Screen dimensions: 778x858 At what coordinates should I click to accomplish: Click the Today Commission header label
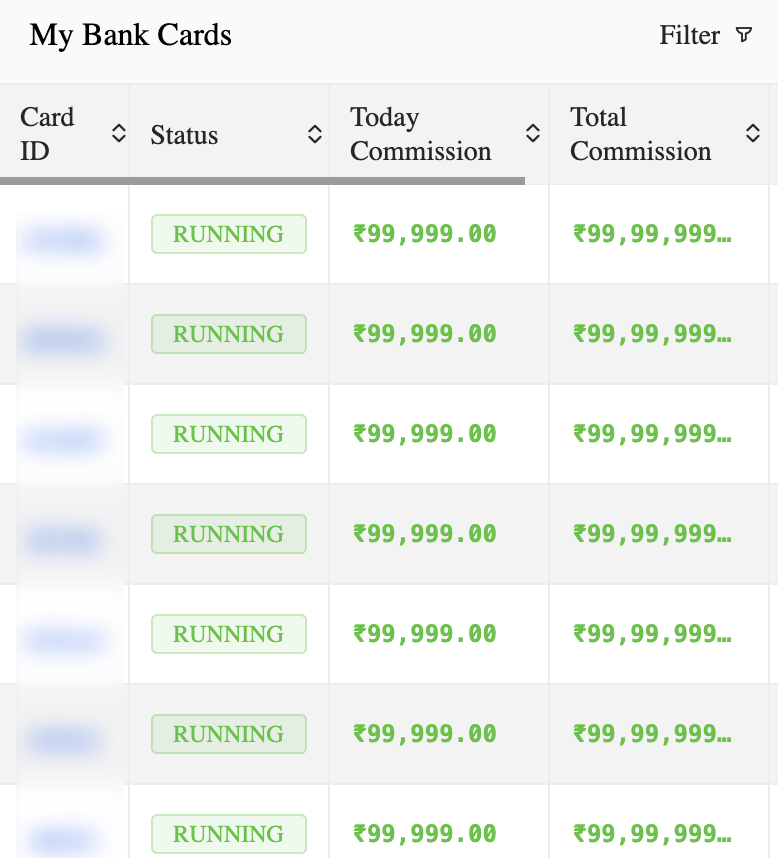pos(421,134)
